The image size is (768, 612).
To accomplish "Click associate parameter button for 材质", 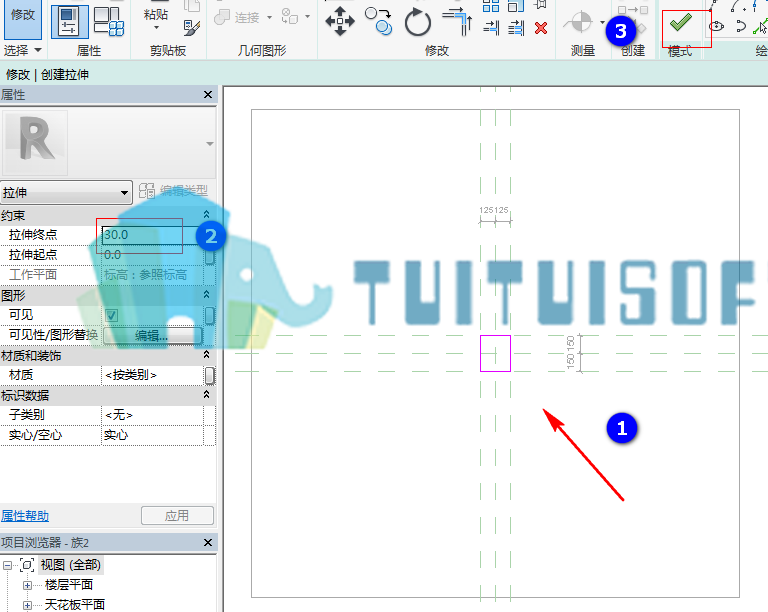I will coord(209,376).
